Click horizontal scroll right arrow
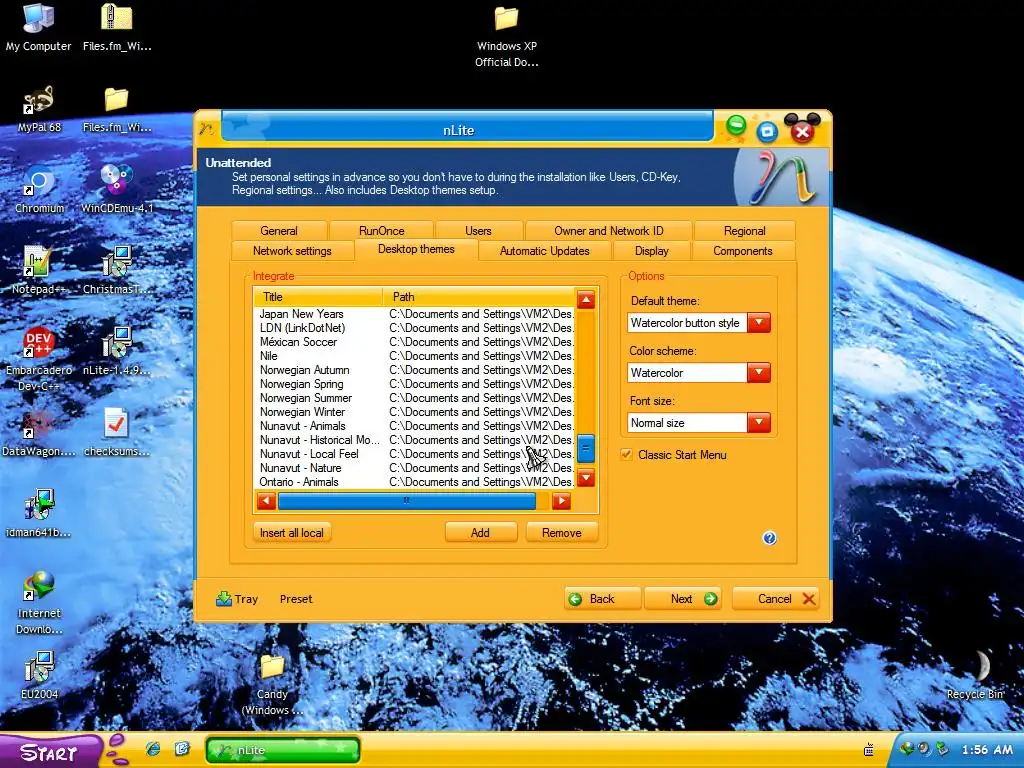 pos(561,501)
